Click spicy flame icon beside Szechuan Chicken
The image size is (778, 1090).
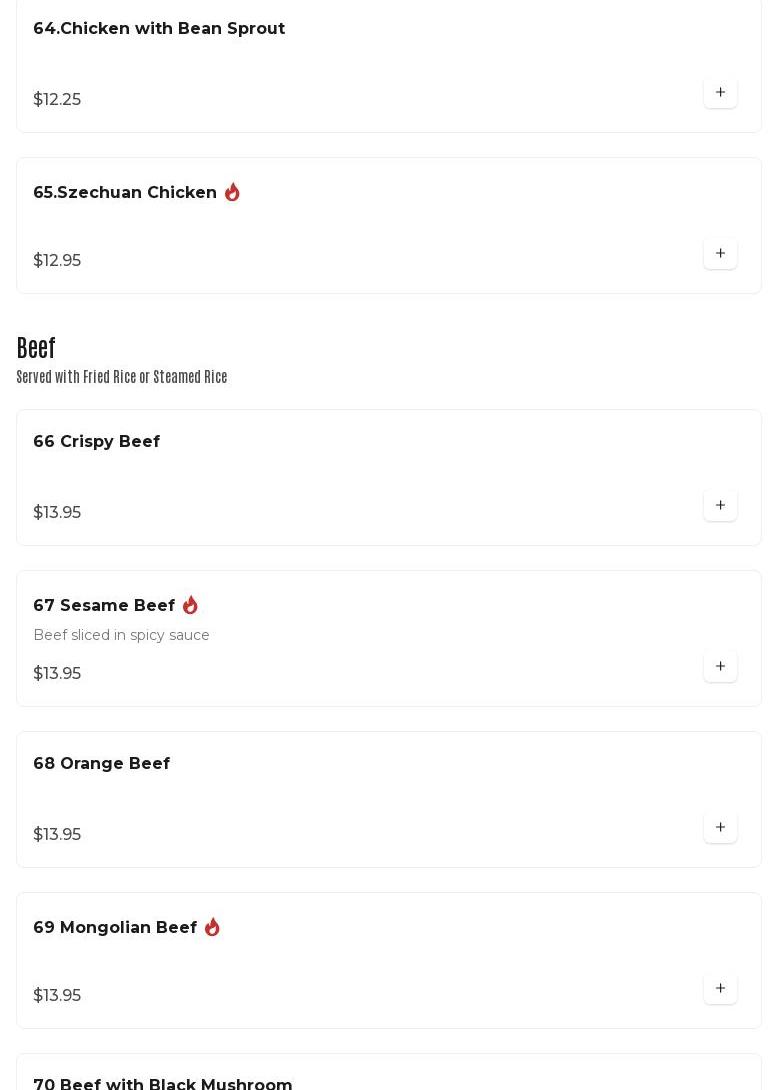tap(232, 192)
